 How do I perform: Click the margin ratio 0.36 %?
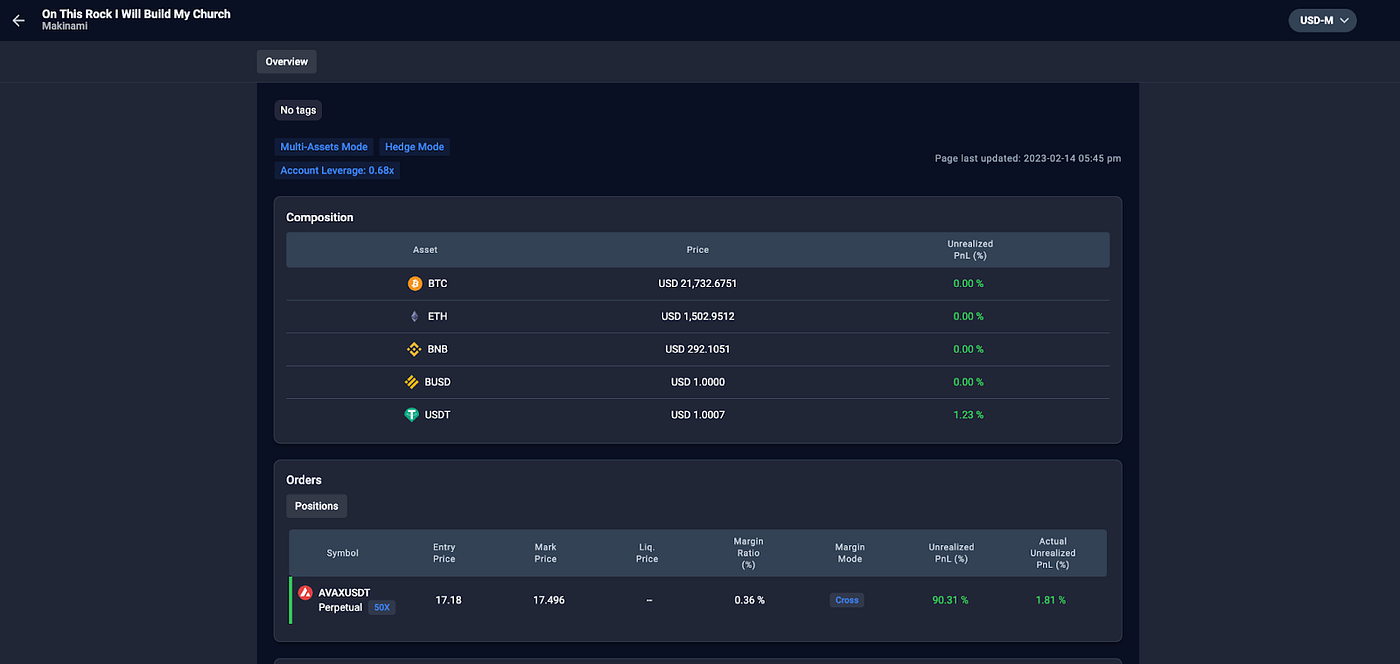749,601
